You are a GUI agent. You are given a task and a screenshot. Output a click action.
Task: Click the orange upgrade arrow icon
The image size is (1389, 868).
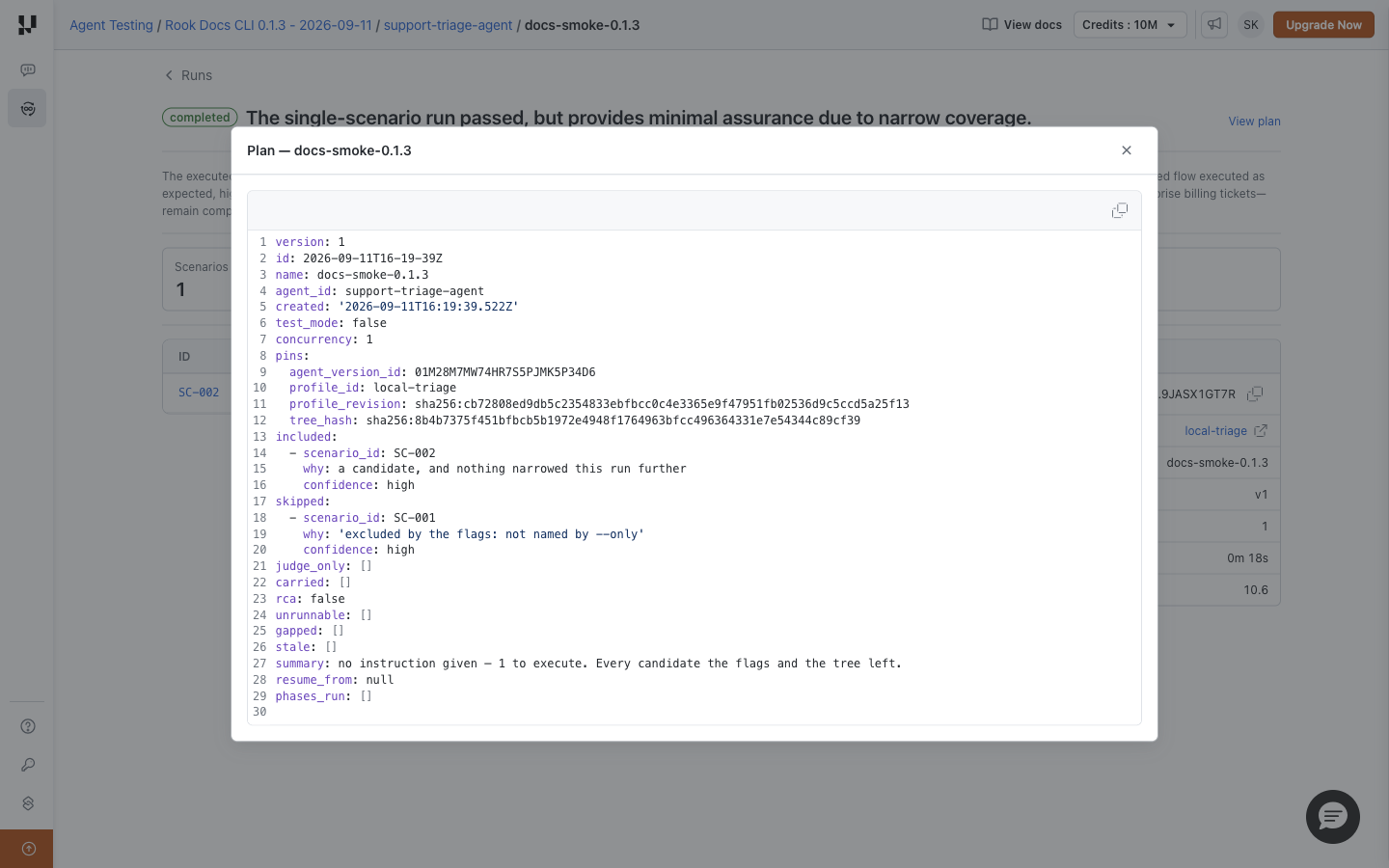click(28, 849)
